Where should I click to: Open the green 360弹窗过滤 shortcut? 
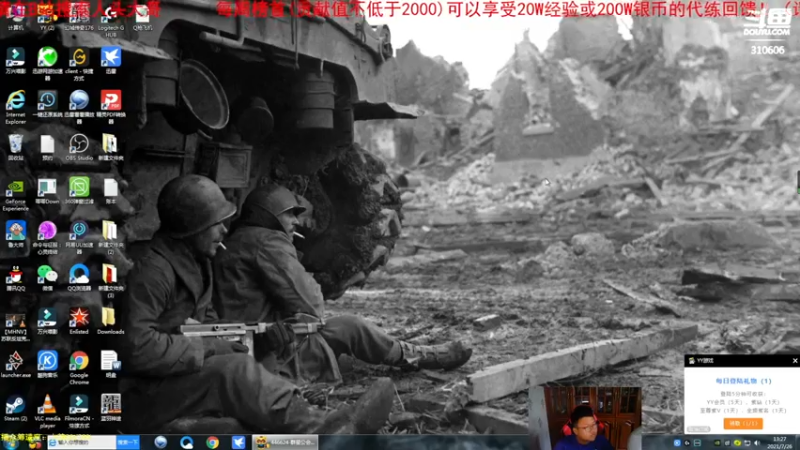[x=79, y=191]
